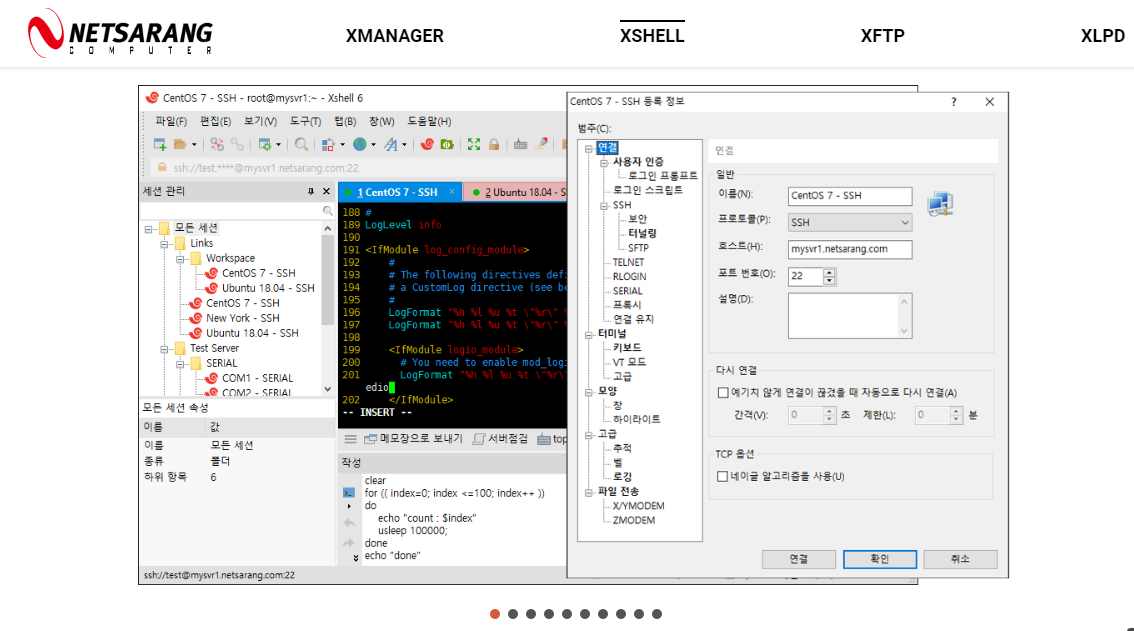The width and height of the screenshot is (1134, 631).
Task: Enable auto reconnect on unexpected disconnect checkbox
Action: 722,393
